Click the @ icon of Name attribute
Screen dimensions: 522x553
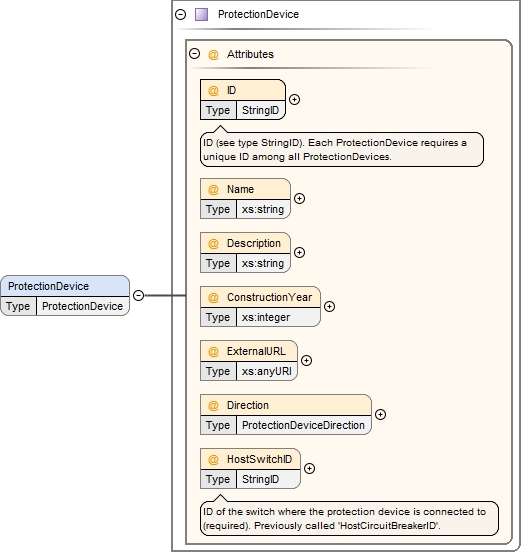click(x=213, y=190)
